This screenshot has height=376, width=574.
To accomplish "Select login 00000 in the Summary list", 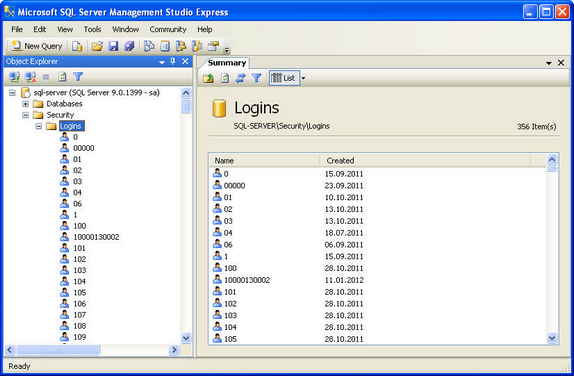I will (x=234, y=186).
